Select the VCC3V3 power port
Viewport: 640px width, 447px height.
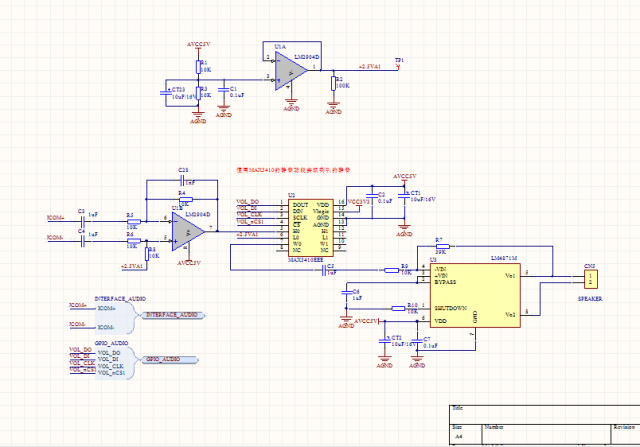[x=359, y=203]
